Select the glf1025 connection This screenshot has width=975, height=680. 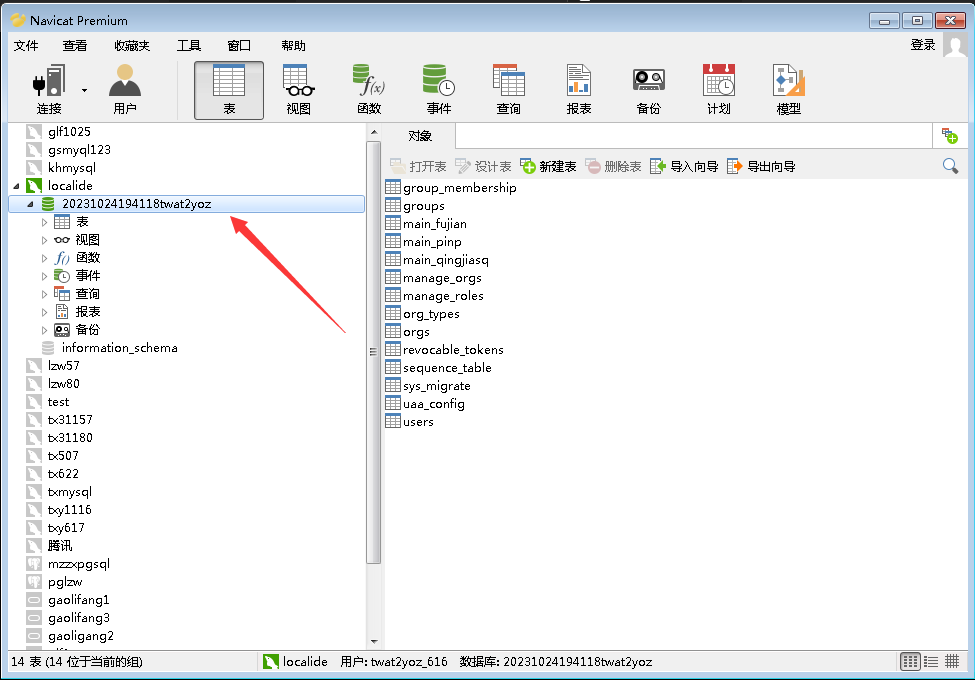(69, 131)
